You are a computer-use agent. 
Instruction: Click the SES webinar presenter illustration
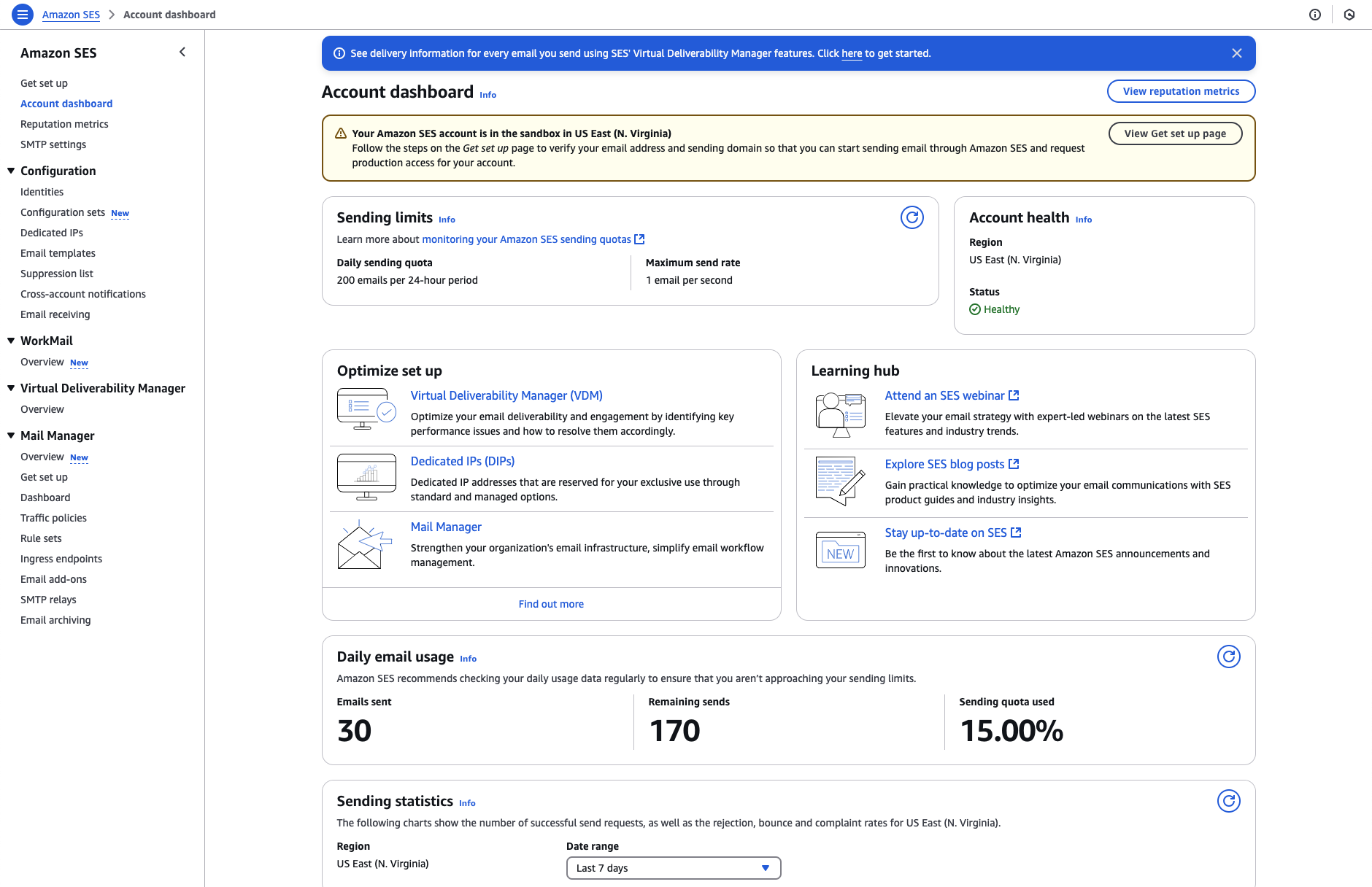tap(841, 414)
